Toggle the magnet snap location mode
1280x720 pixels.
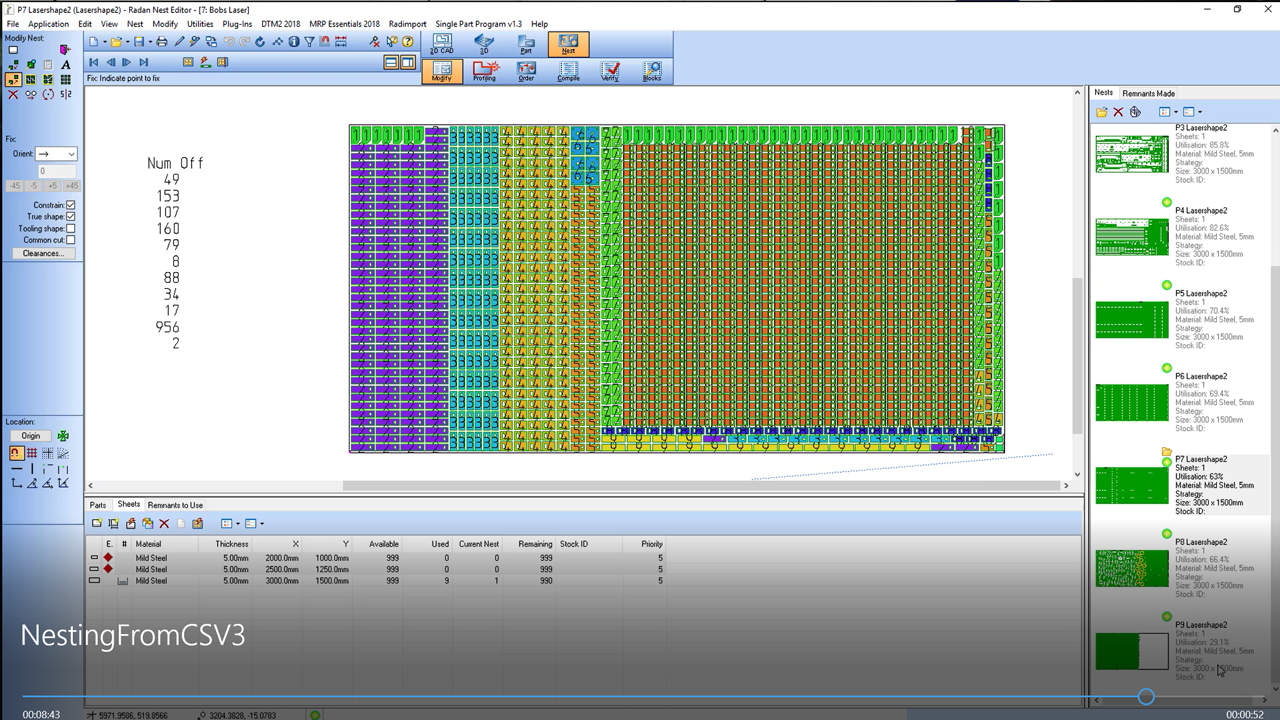click(17, 453)
